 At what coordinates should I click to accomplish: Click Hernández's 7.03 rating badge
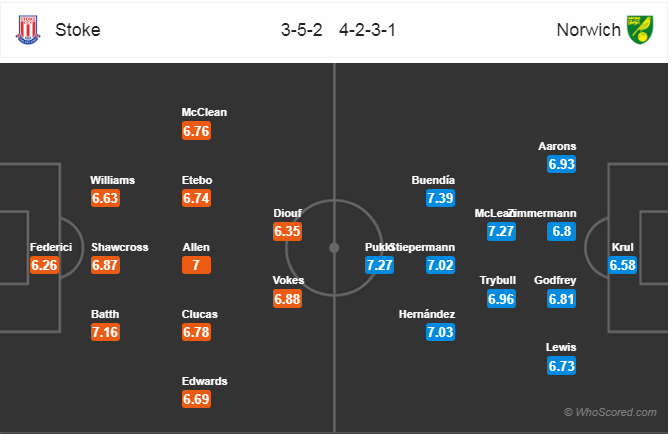440,332
